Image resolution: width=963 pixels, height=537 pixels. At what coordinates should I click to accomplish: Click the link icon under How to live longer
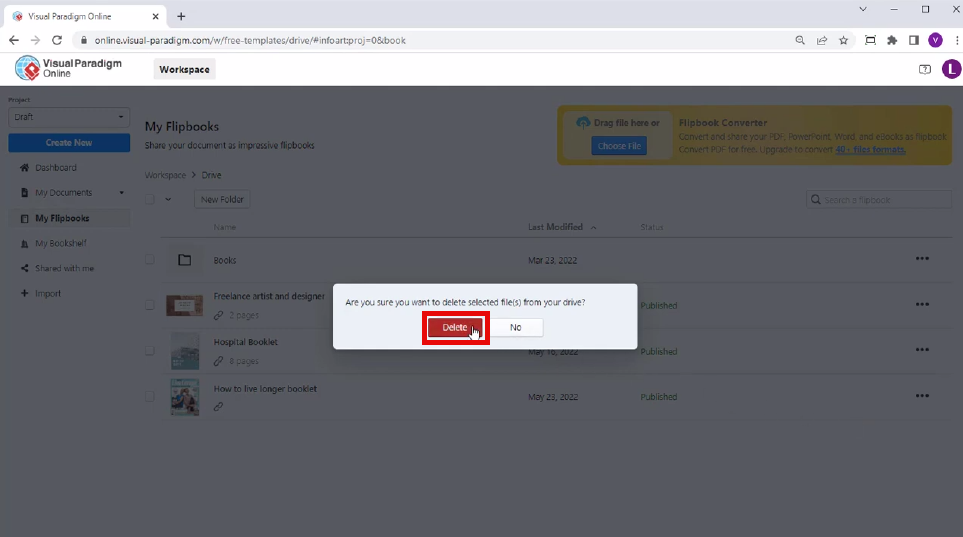click(219, 407)
